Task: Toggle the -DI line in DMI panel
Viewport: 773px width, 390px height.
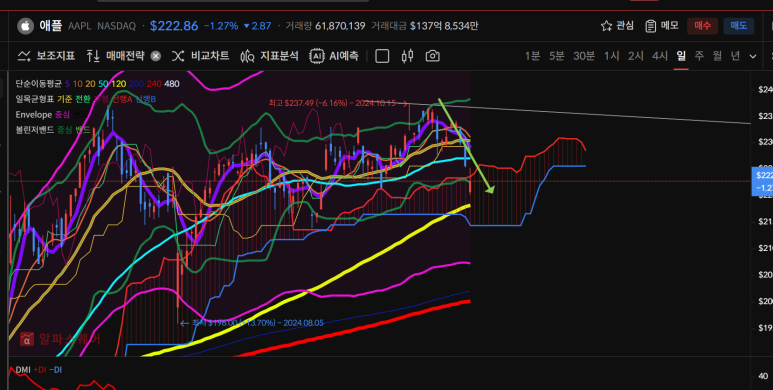Action: [55, 369]
